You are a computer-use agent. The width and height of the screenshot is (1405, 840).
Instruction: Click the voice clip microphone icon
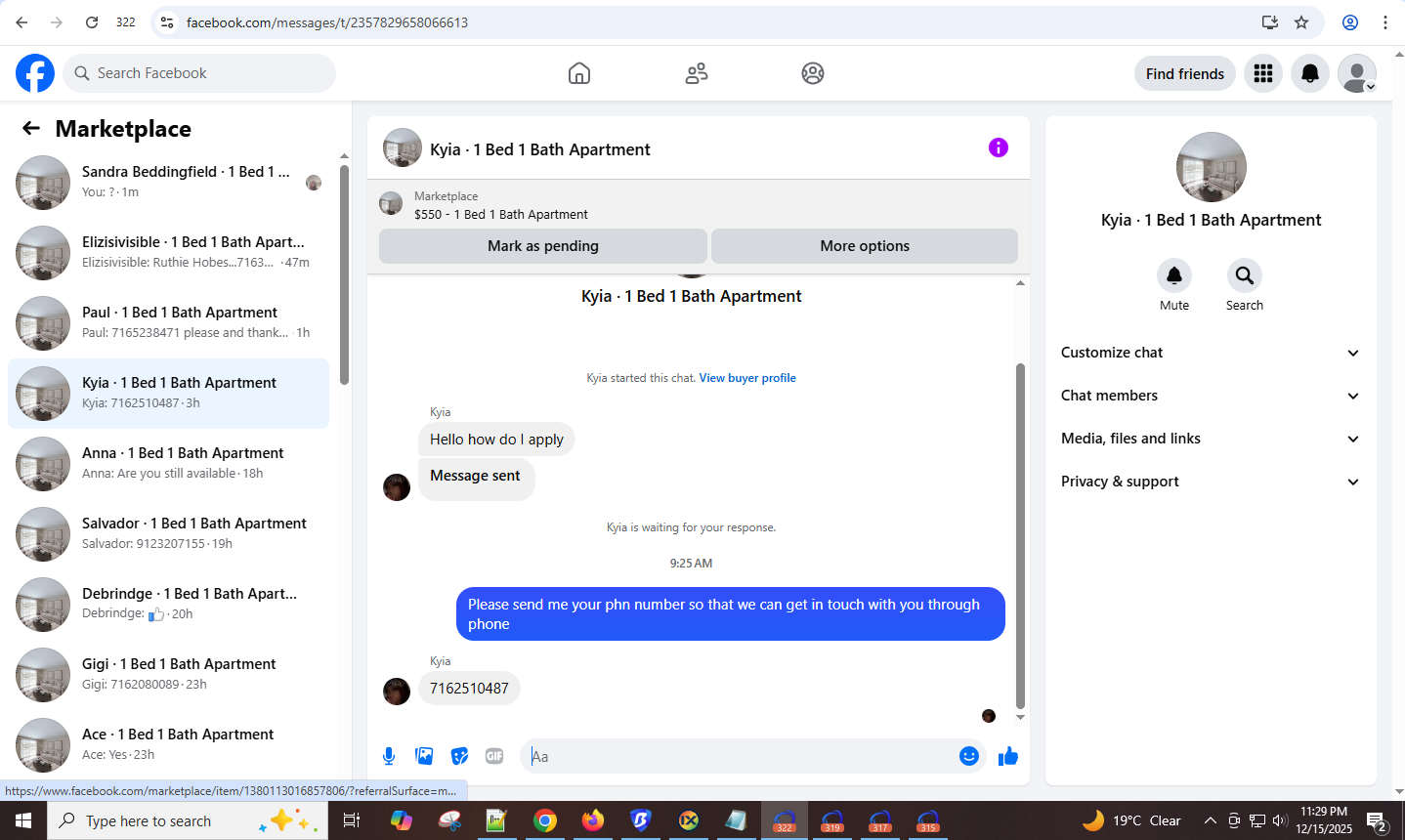pos(389,756)
